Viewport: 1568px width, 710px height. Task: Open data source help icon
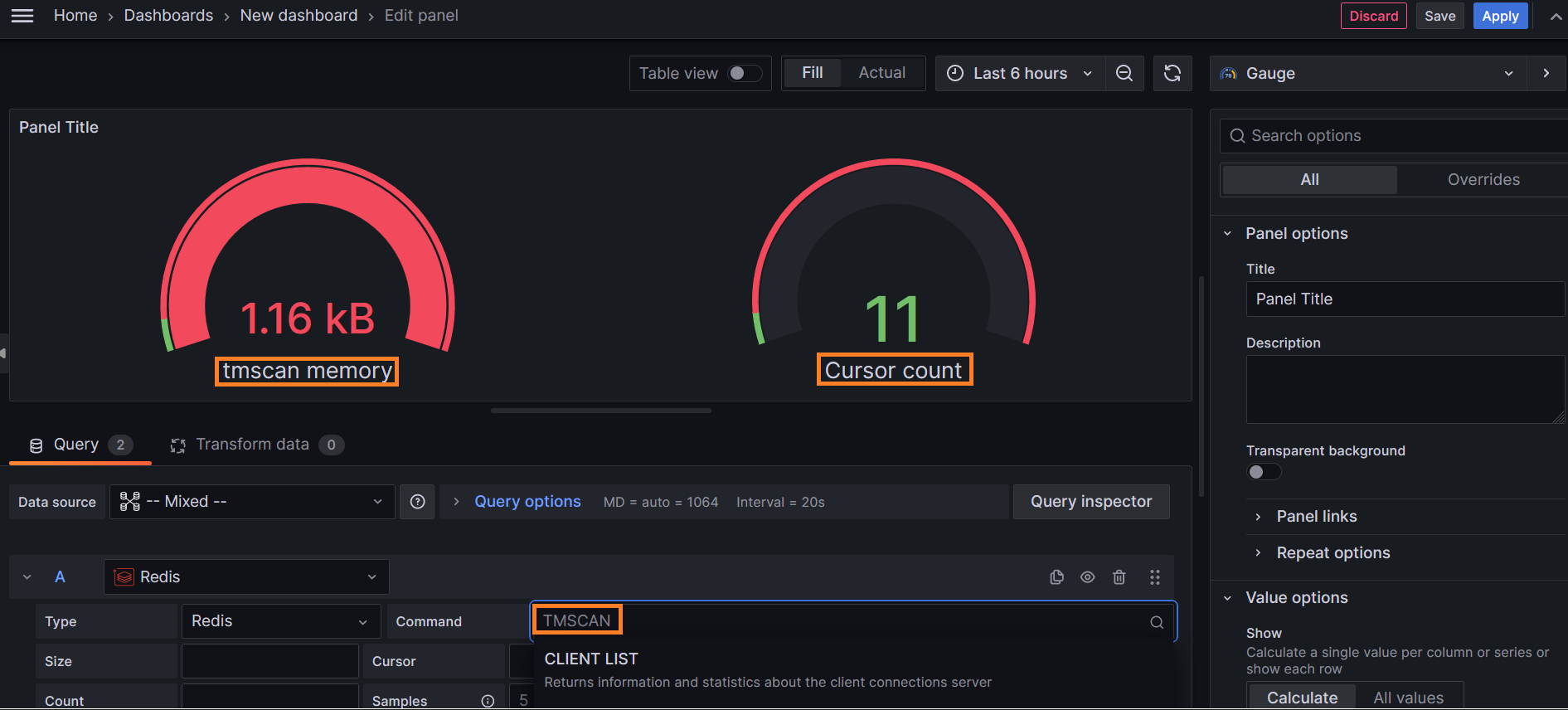[418, 502]
